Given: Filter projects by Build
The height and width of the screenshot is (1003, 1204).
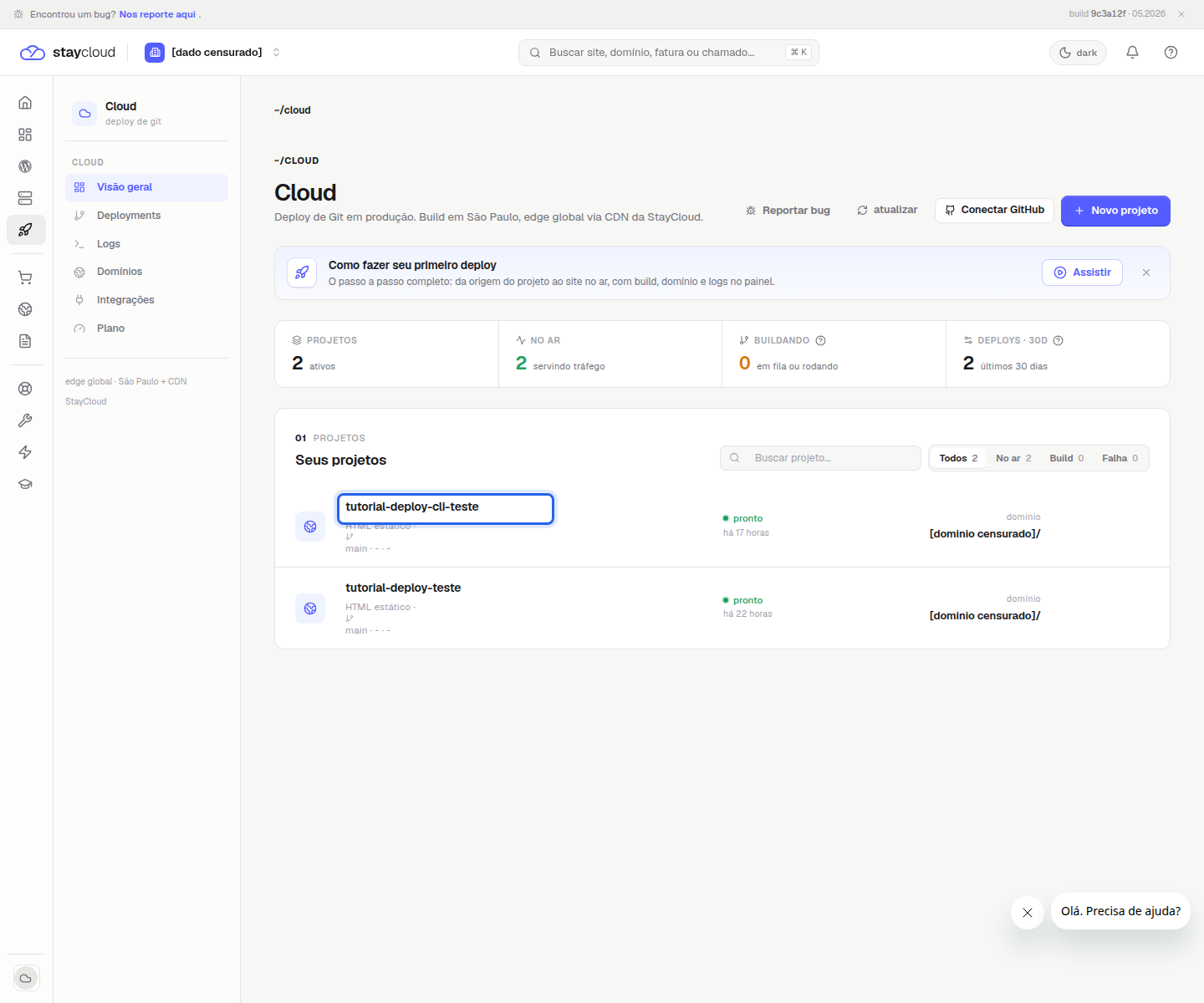Looking at the screenshot, I should point(1067,458).
